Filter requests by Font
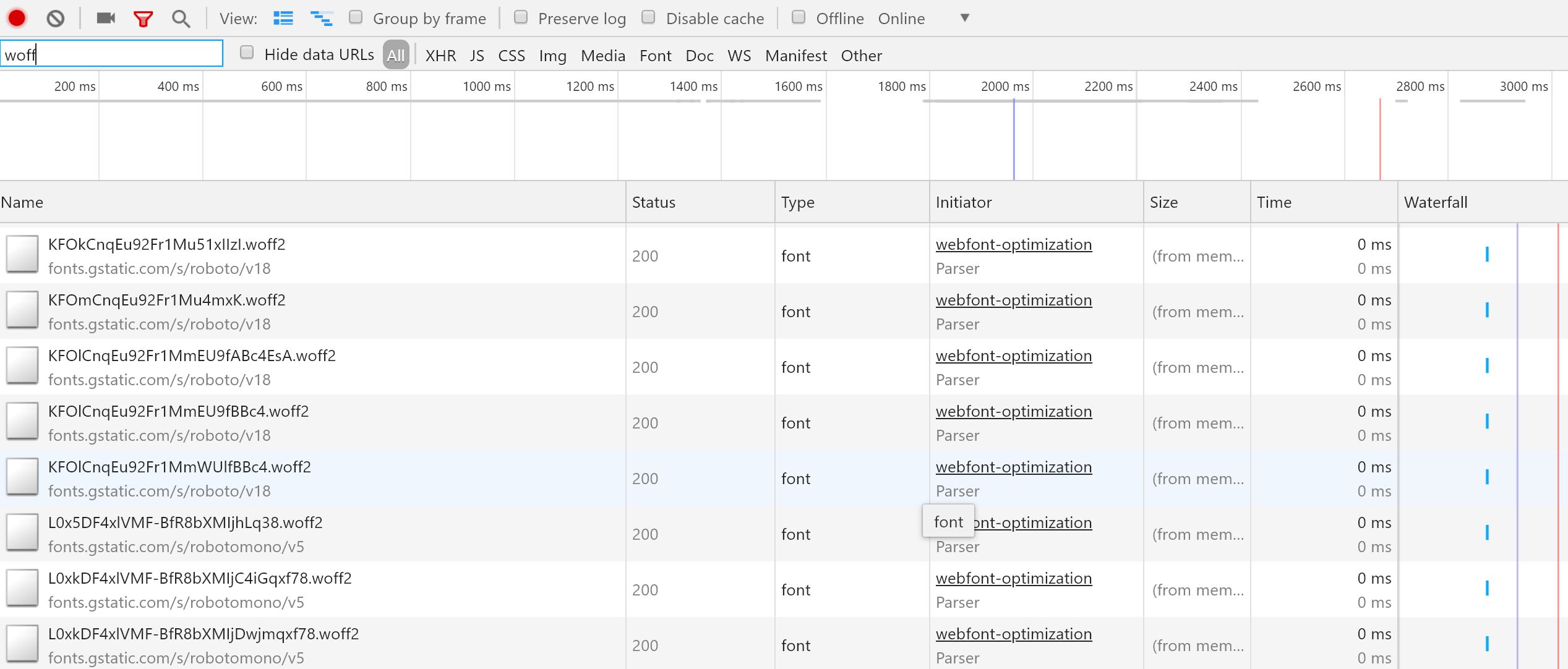Screen dimensions: 1568x669 point(655,56)
